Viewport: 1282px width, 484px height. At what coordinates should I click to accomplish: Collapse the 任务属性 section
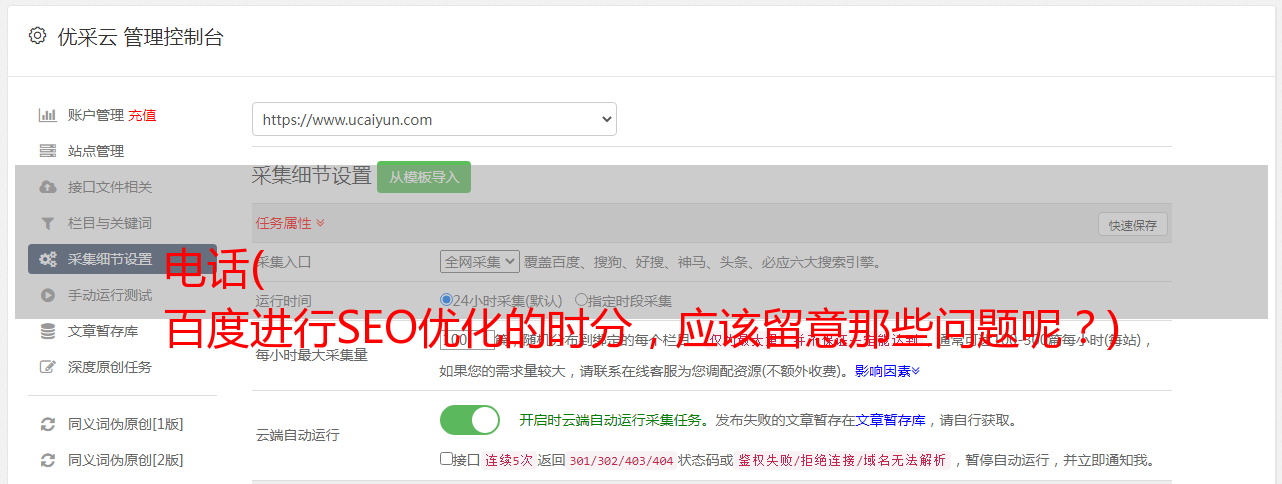[x=290, y=223]
